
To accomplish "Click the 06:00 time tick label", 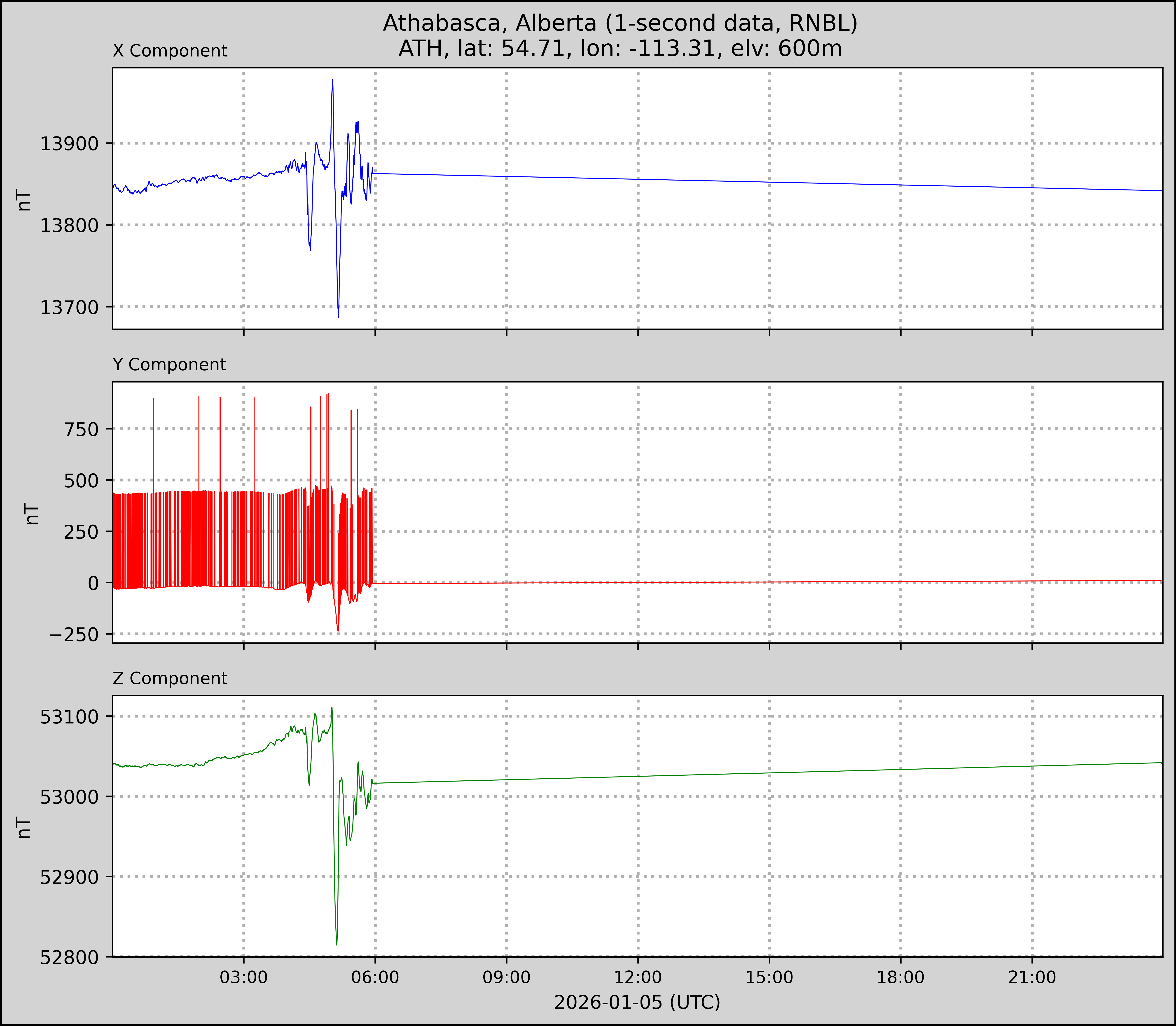I will pyautogui.click(x=375, y=977).
